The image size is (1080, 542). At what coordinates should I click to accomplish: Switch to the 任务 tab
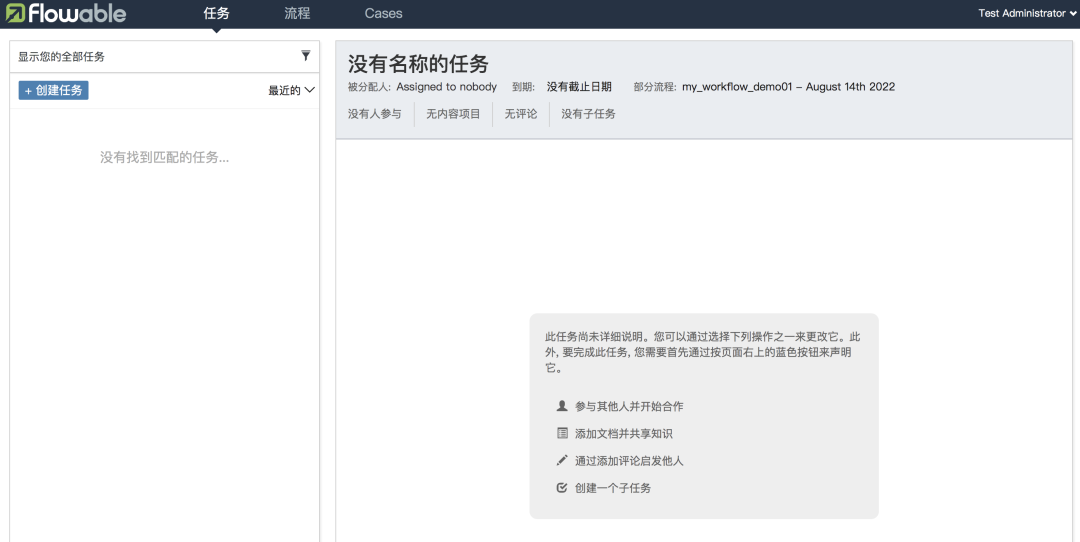pos(216,13)
